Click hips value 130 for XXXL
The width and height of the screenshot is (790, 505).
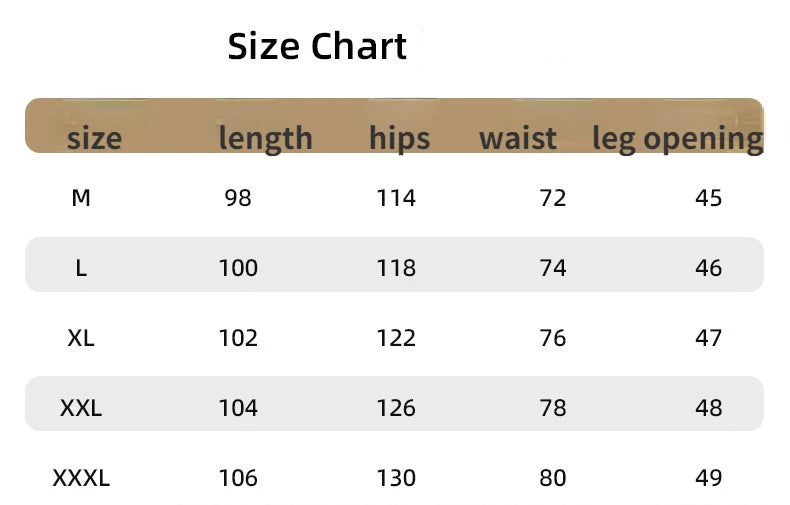coord(397,478)
